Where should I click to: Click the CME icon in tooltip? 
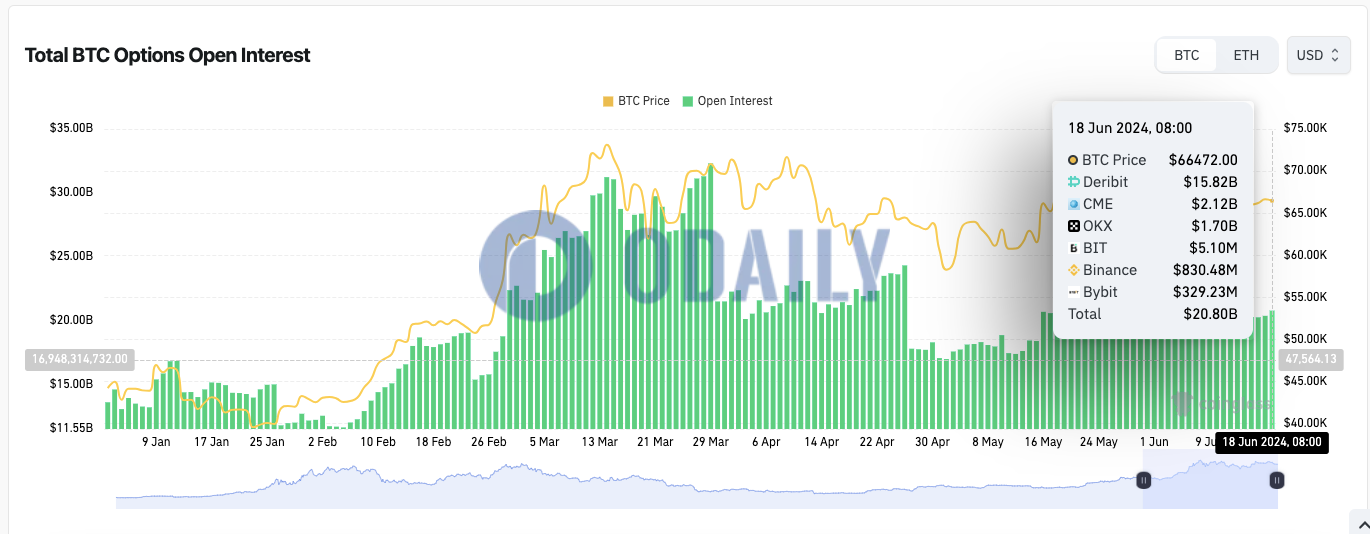(x=1074, y=204)
